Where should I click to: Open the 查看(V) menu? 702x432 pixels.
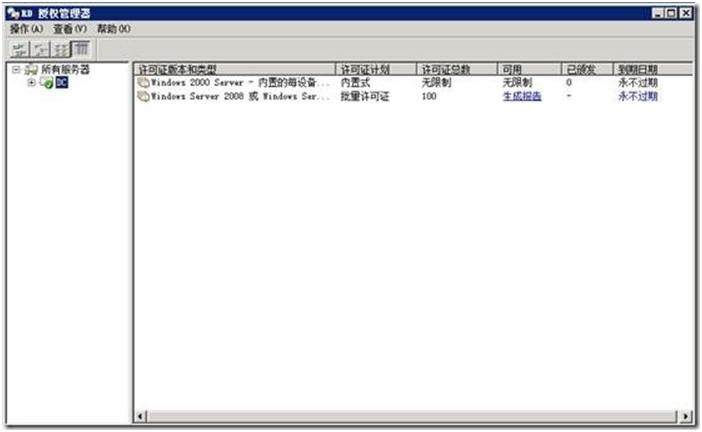[70, 29]
